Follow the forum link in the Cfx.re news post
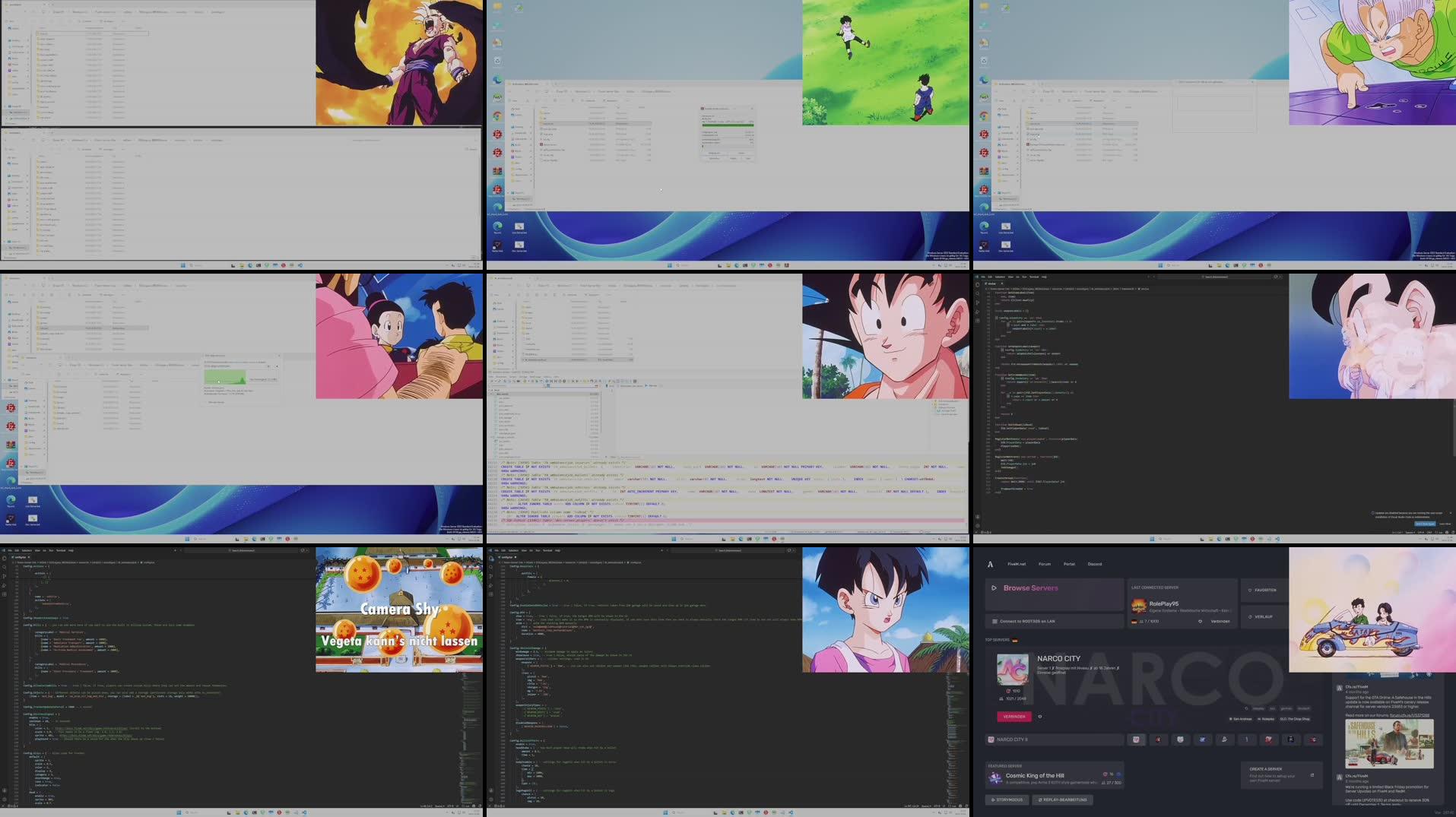 pos(1410,715)
